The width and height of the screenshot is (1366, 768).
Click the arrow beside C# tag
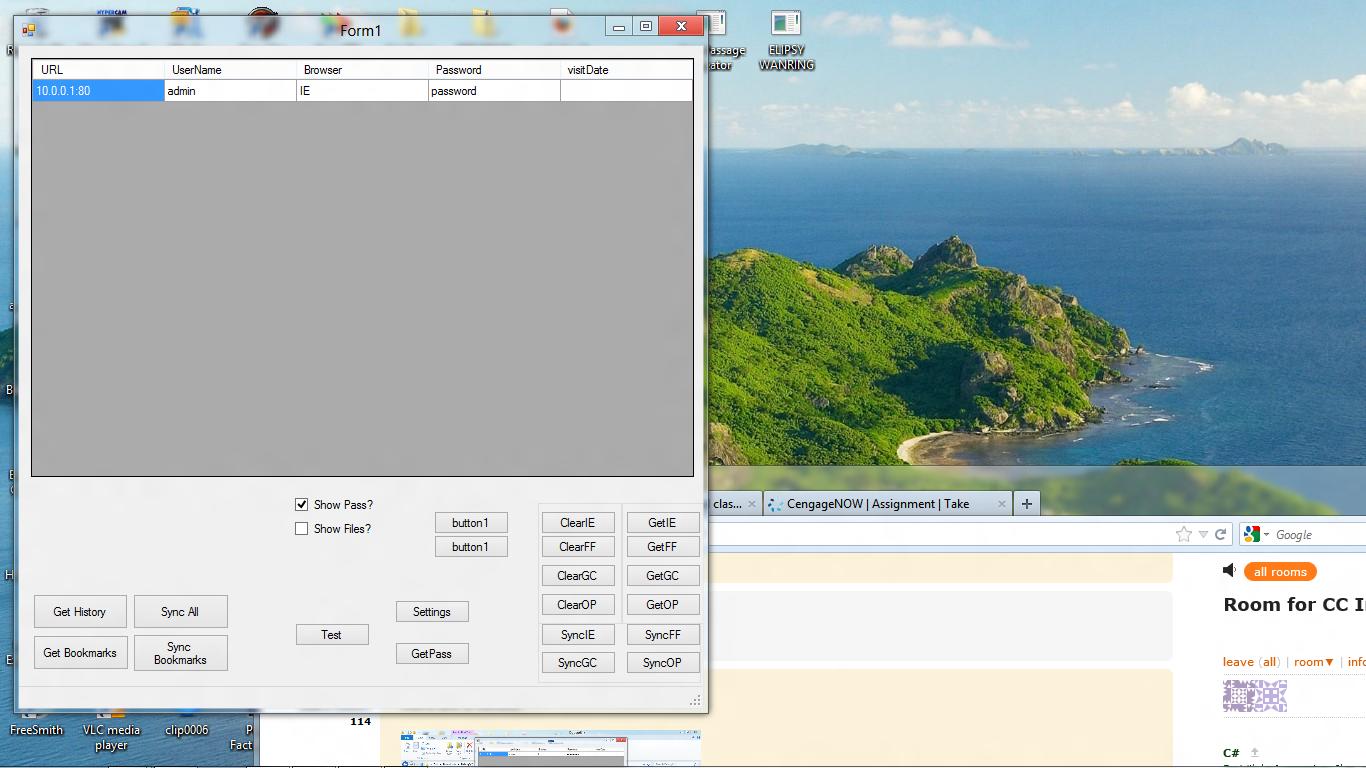pos(1254,753)
